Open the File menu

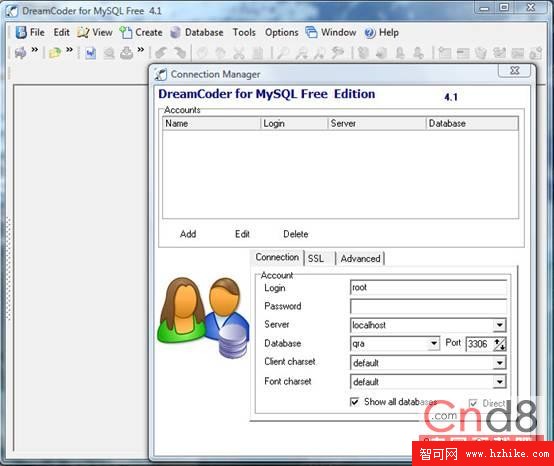30,32
